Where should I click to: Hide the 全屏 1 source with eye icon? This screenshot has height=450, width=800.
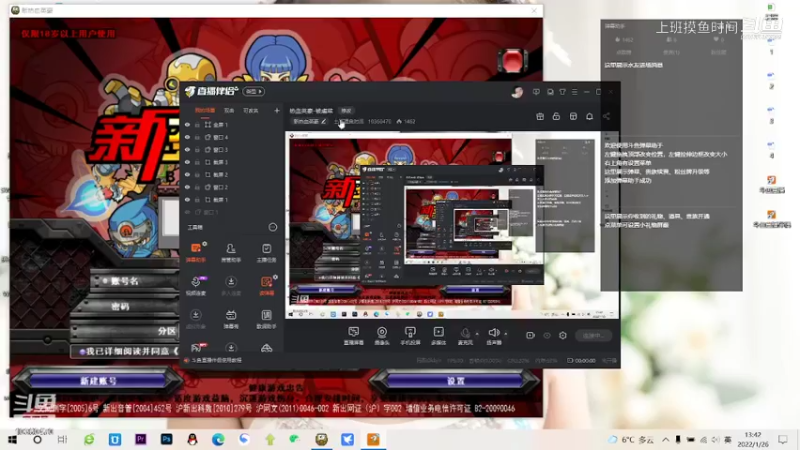pyautogui.click(x=187, y=124)
